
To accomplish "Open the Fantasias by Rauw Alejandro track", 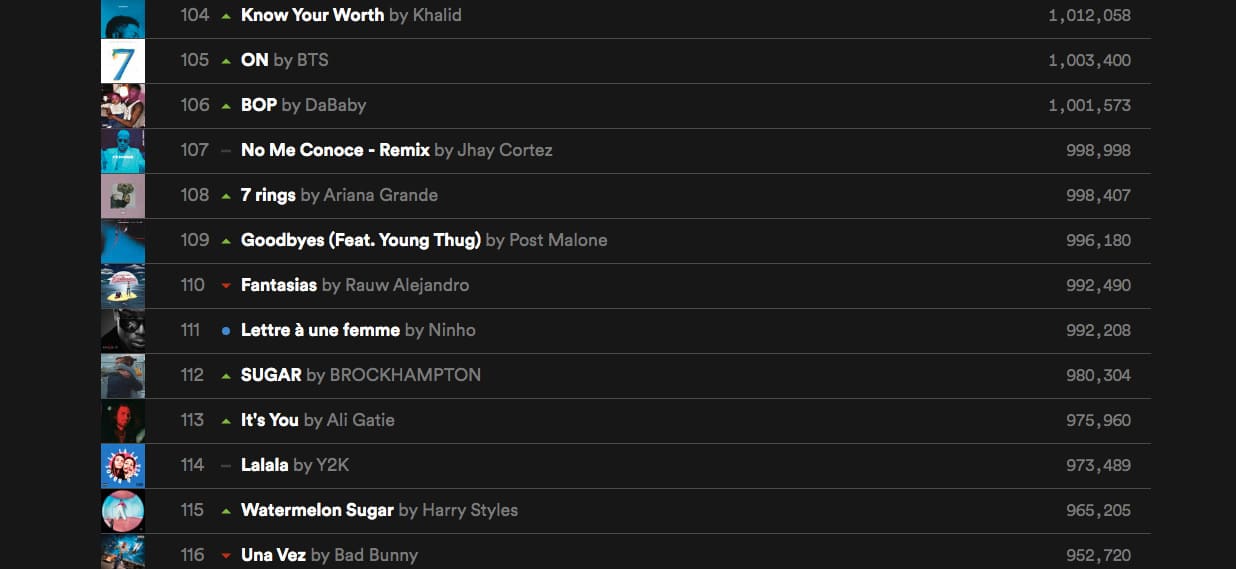I will [355, 285].
